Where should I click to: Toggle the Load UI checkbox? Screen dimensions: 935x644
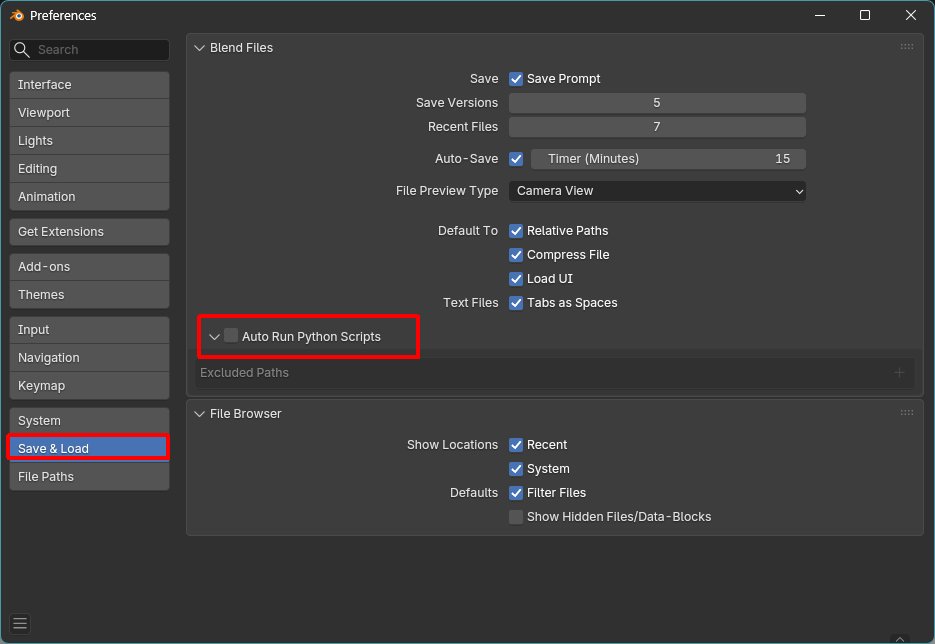516,278
